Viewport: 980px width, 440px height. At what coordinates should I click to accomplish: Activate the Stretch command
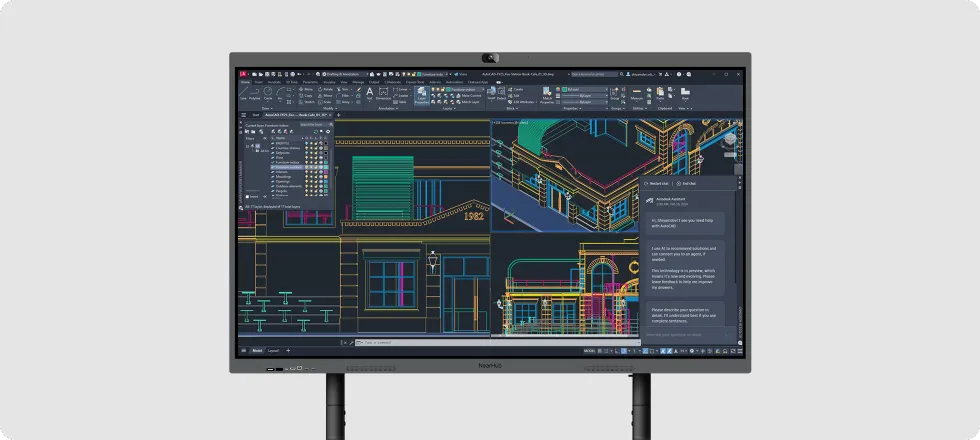click(307, 102)
